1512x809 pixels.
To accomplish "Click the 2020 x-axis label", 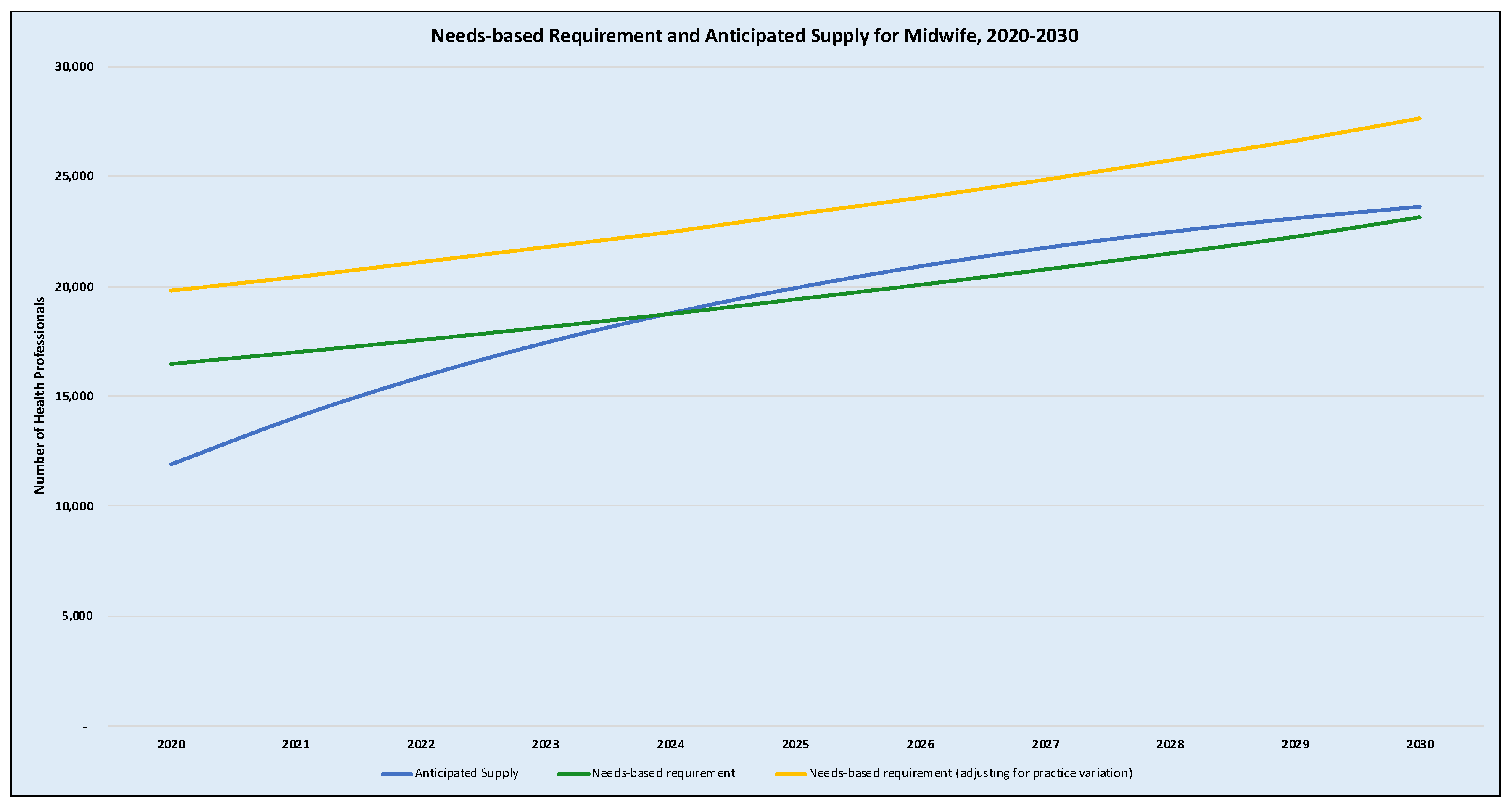I will (x=172, y=744).
